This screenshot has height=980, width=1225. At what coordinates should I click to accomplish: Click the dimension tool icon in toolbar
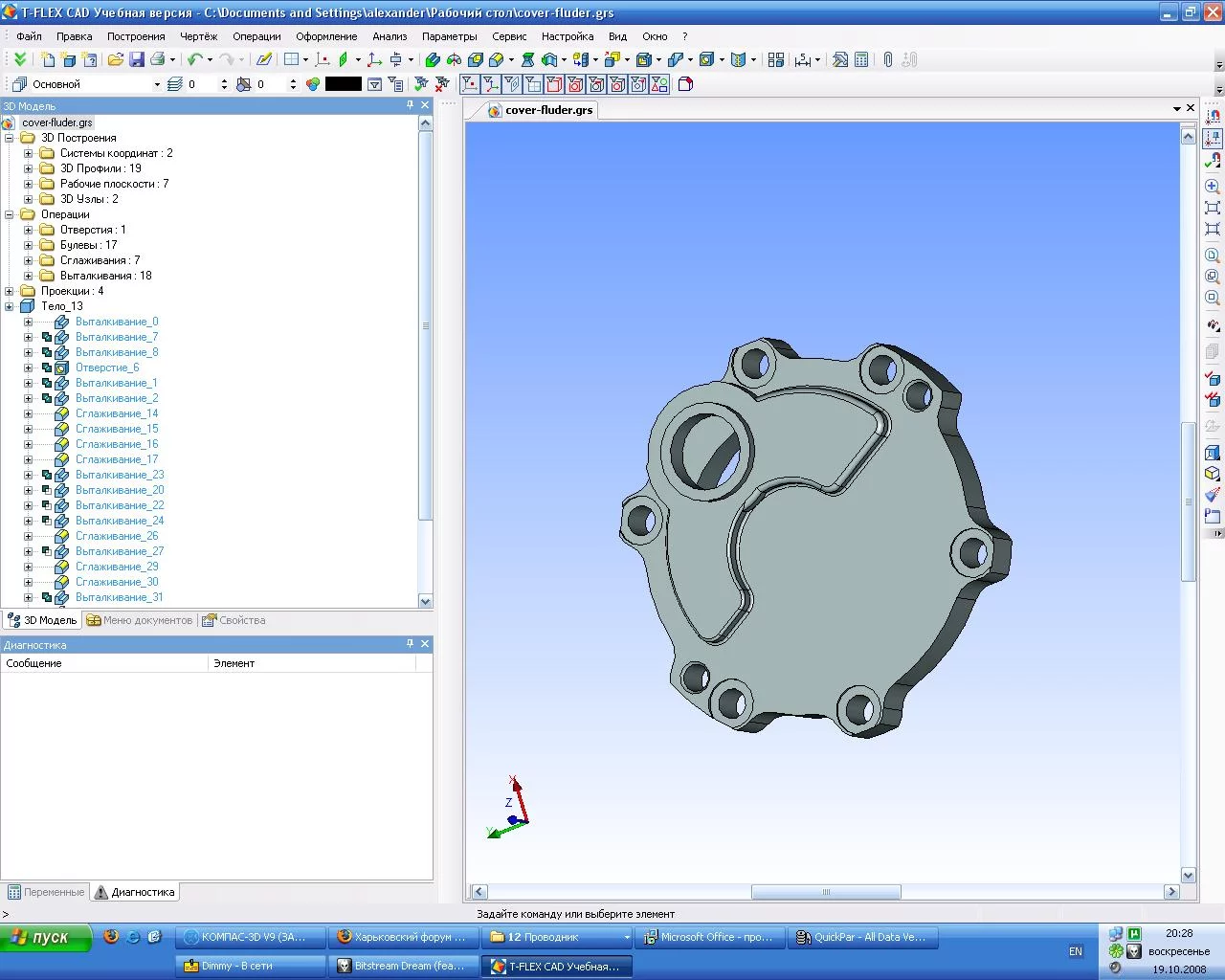click(x=803, y=59)
